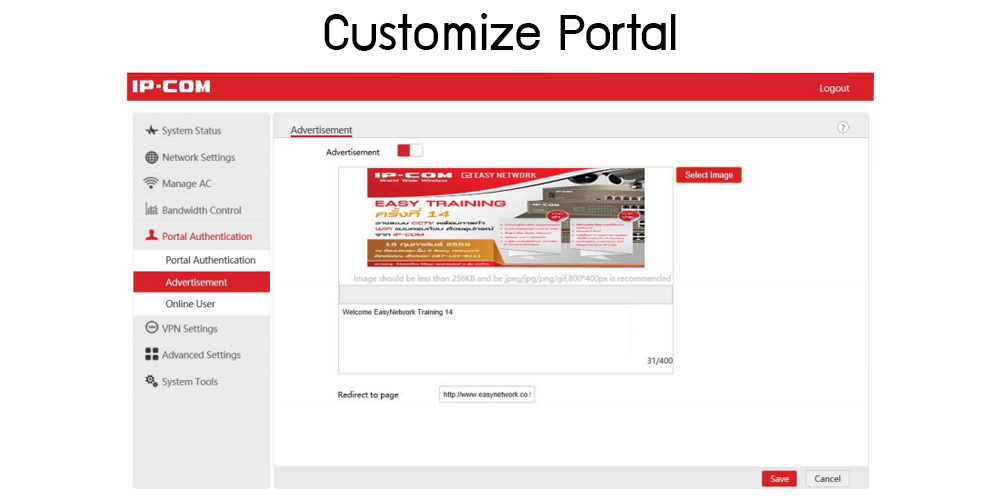1000x500 pixels.
Task: Click the Redirect to page label
Action: pyautogui.click(x=368, y=395)
